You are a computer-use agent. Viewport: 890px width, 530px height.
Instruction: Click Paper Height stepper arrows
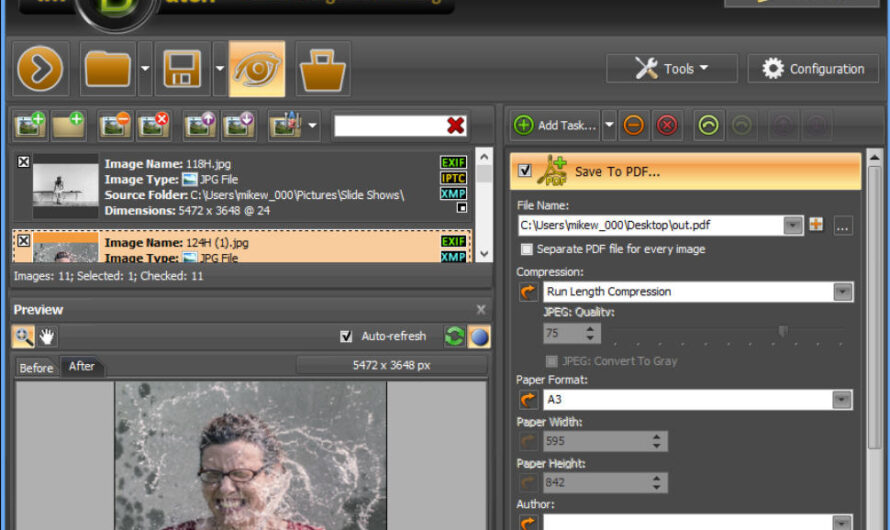tap(657, 482)
